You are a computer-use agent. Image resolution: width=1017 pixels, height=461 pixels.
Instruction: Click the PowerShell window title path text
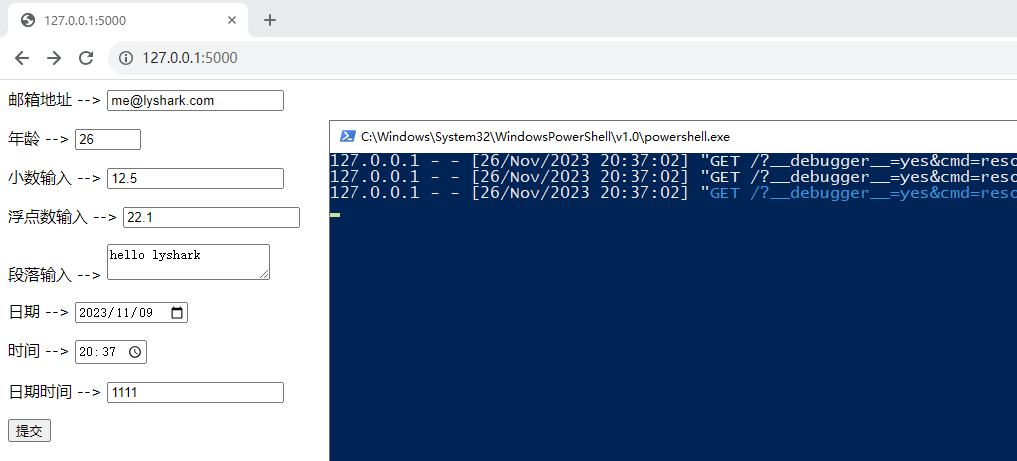545,137
